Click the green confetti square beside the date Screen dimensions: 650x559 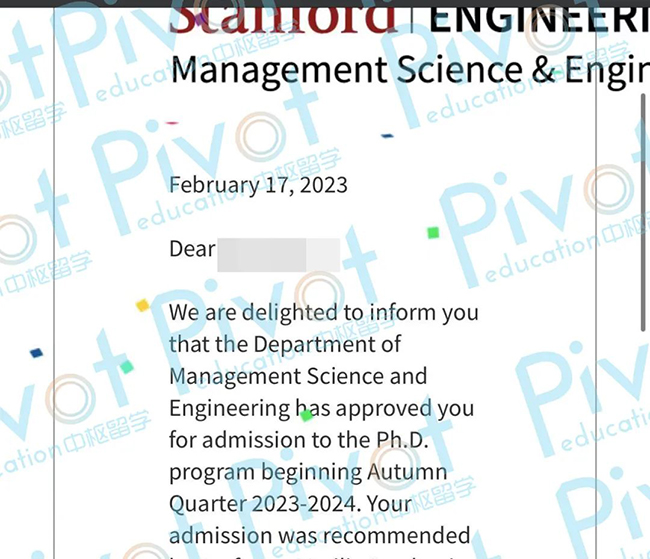pyautogui.click(x=433, y=233)
